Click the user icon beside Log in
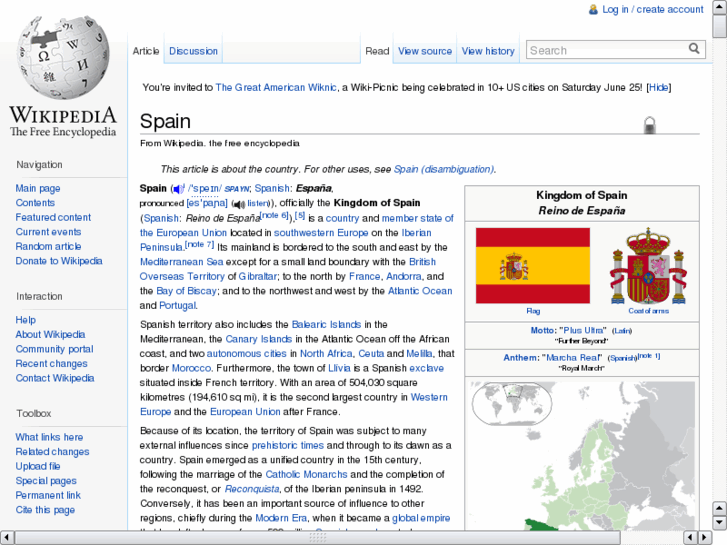Image resolution: width=727 pixels, height=545 pixels. pyautogui.click(x=593, y=9)
